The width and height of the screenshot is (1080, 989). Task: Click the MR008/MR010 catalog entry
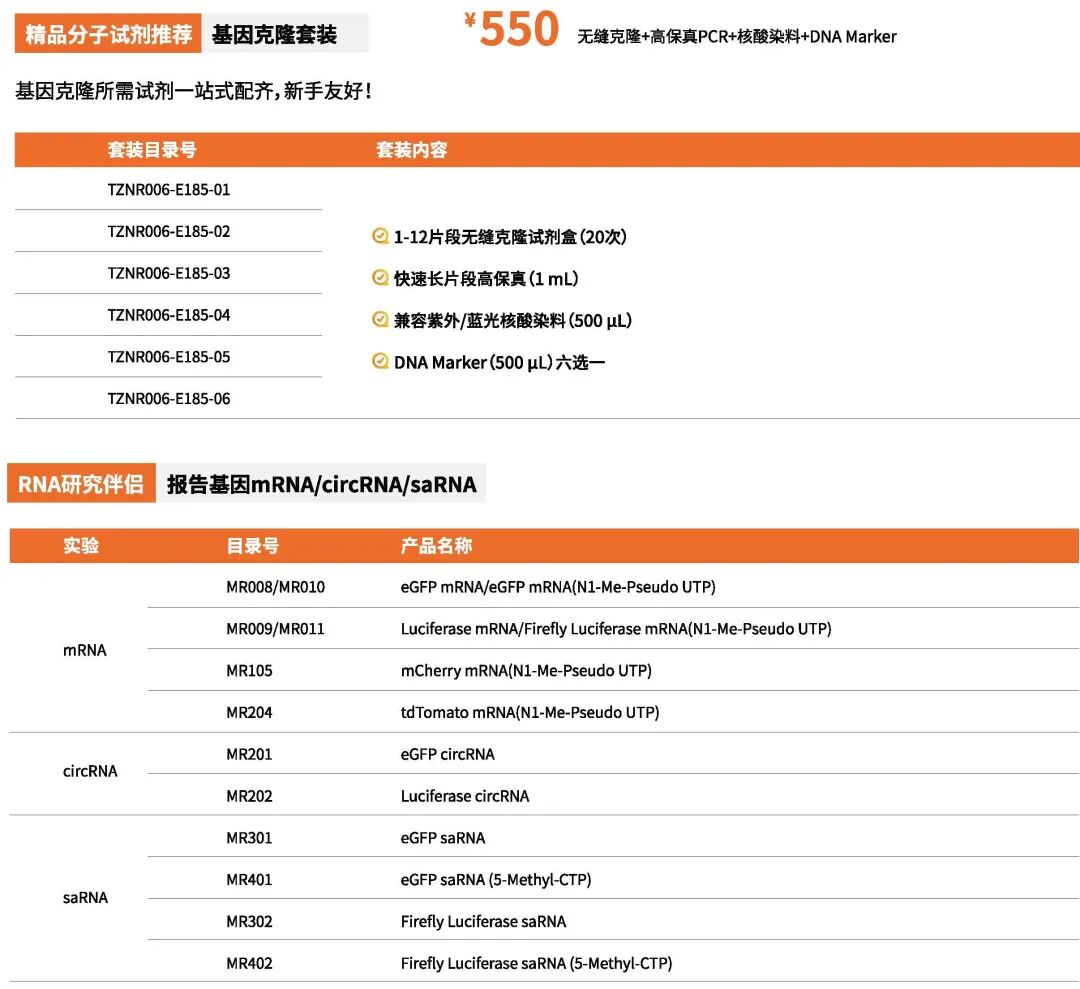point(276,587)
